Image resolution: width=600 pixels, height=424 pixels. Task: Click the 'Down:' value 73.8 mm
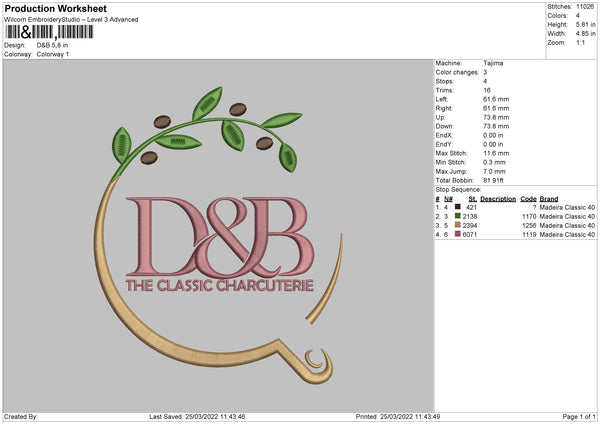(496, 126)
